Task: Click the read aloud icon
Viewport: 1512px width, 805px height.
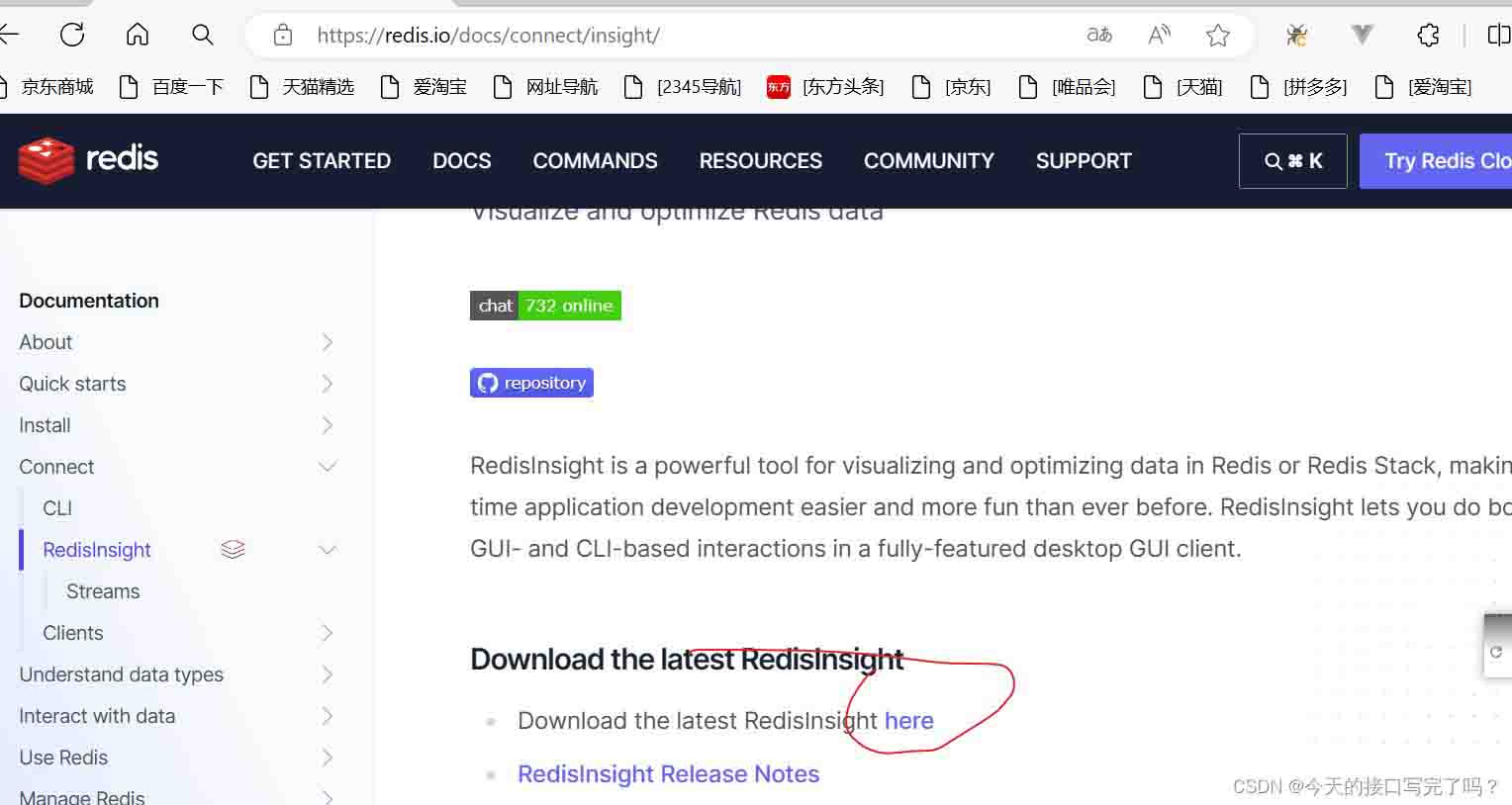Action: tap(1159, 36)
